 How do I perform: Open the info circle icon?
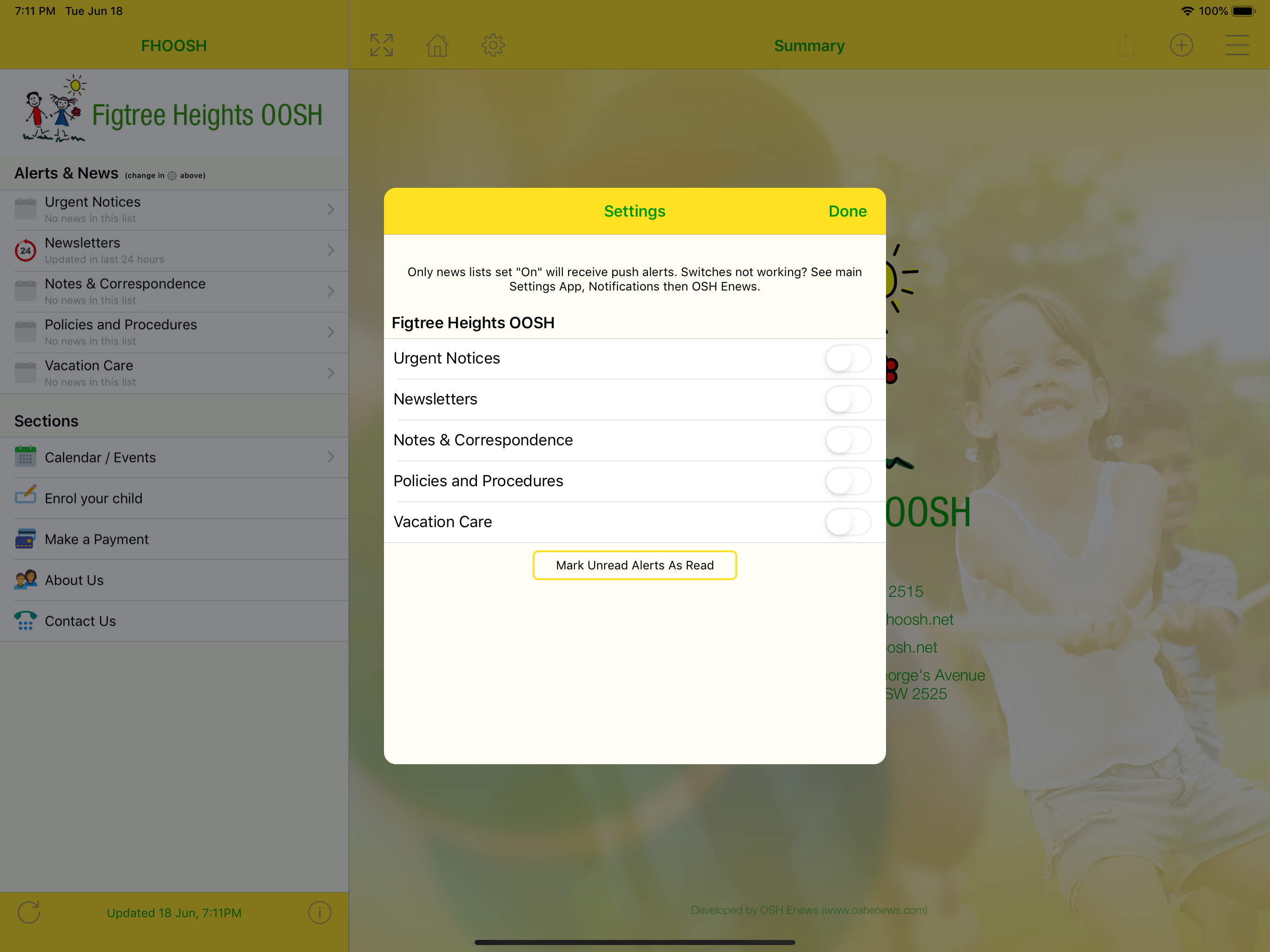[319, 912]
